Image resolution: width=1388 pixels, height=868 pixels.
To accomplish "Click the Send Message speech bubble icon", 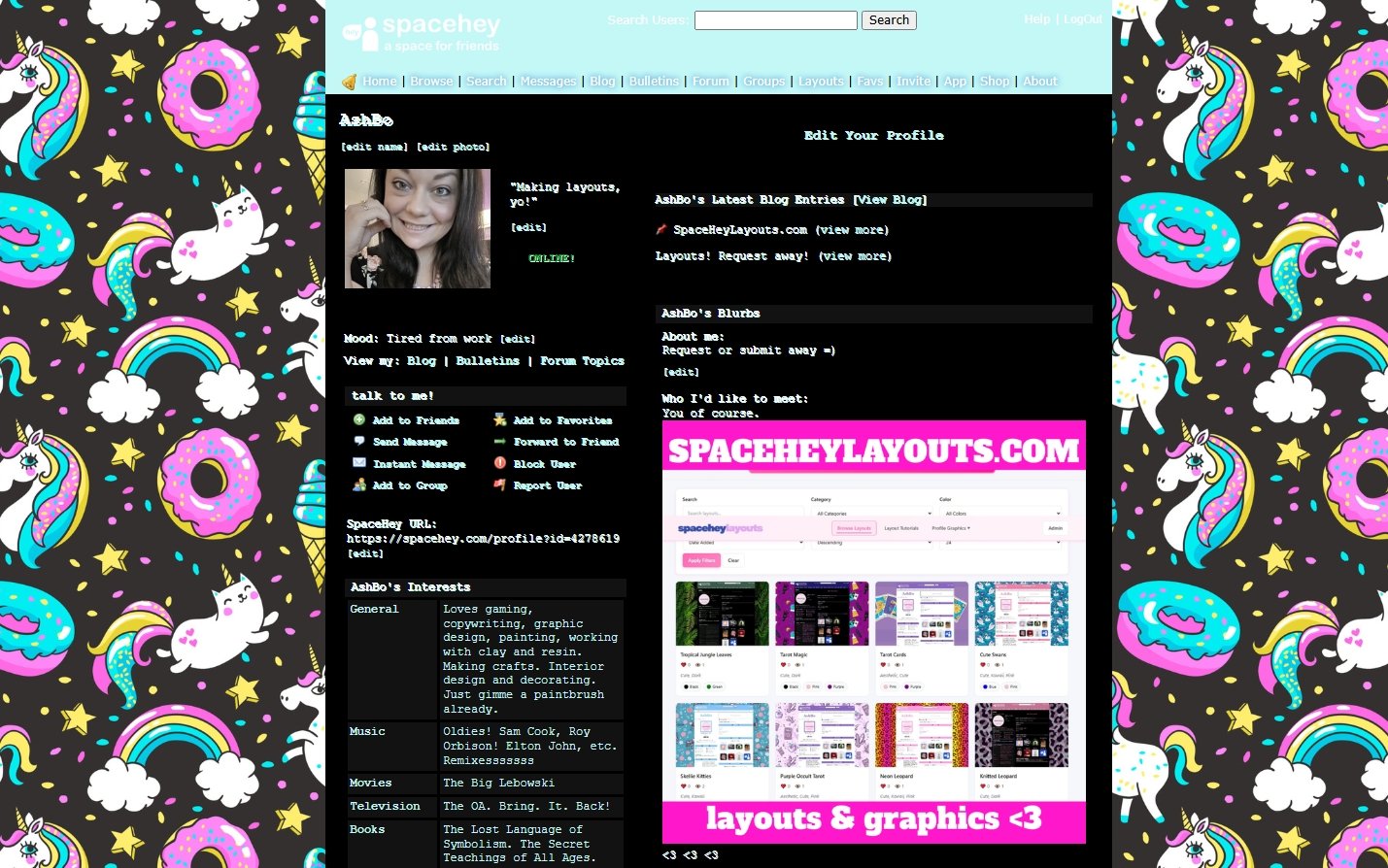I will click(359, 442).
